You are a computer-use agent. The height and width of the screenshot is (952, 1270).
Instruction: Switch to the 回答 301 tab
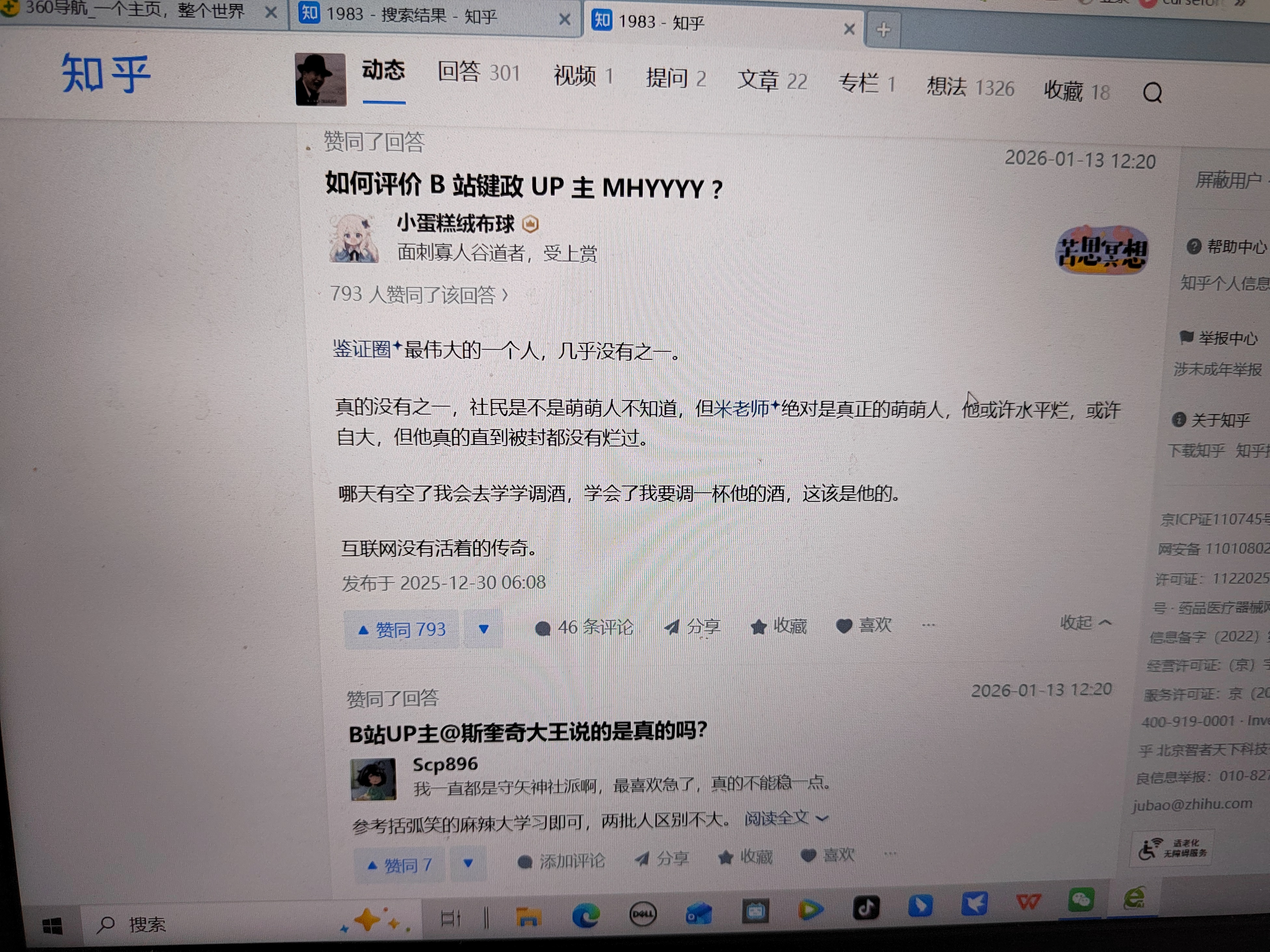click(x=478, y=72)
